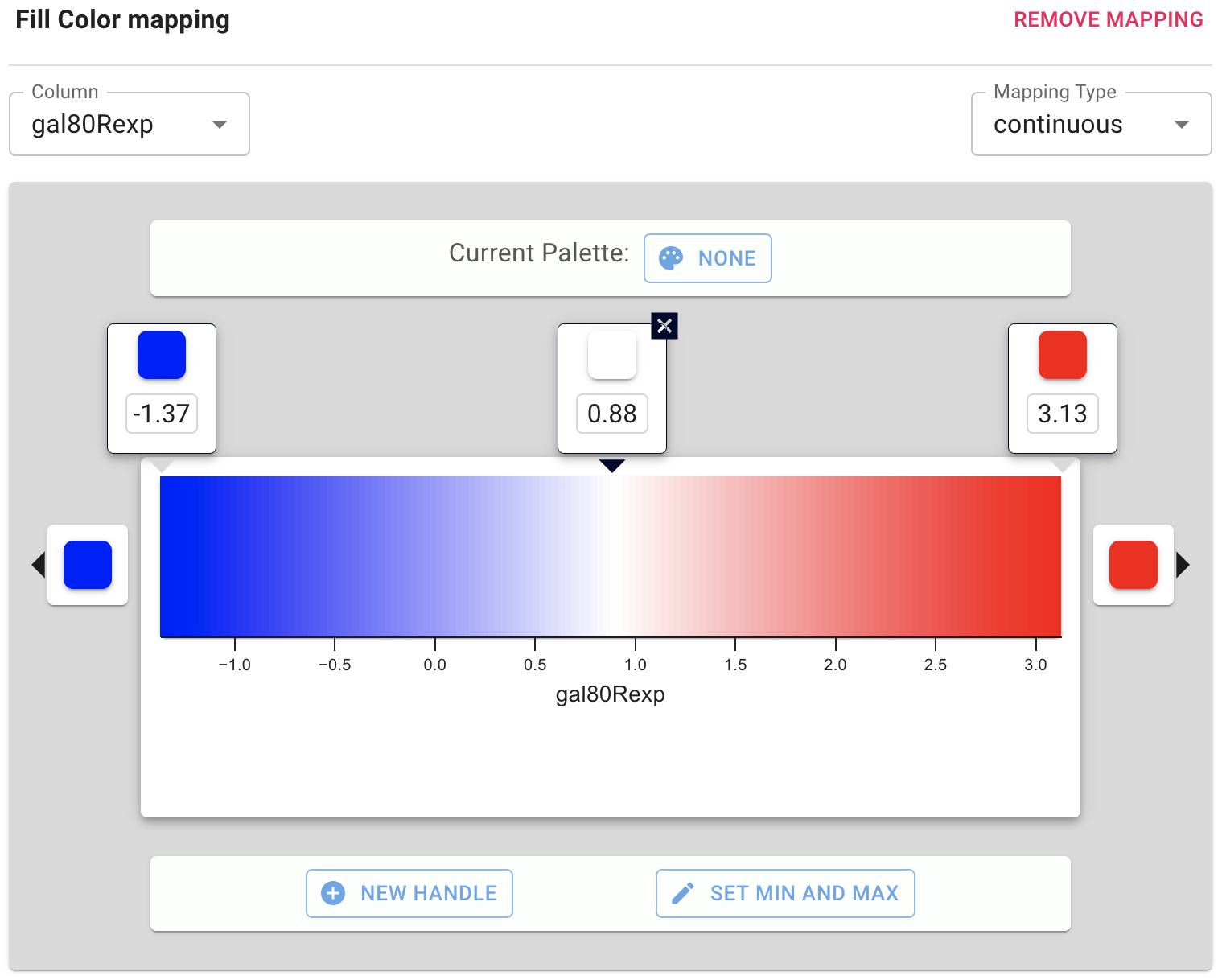Open the Mapping Type dropdown

click(x=1090, y=125)
